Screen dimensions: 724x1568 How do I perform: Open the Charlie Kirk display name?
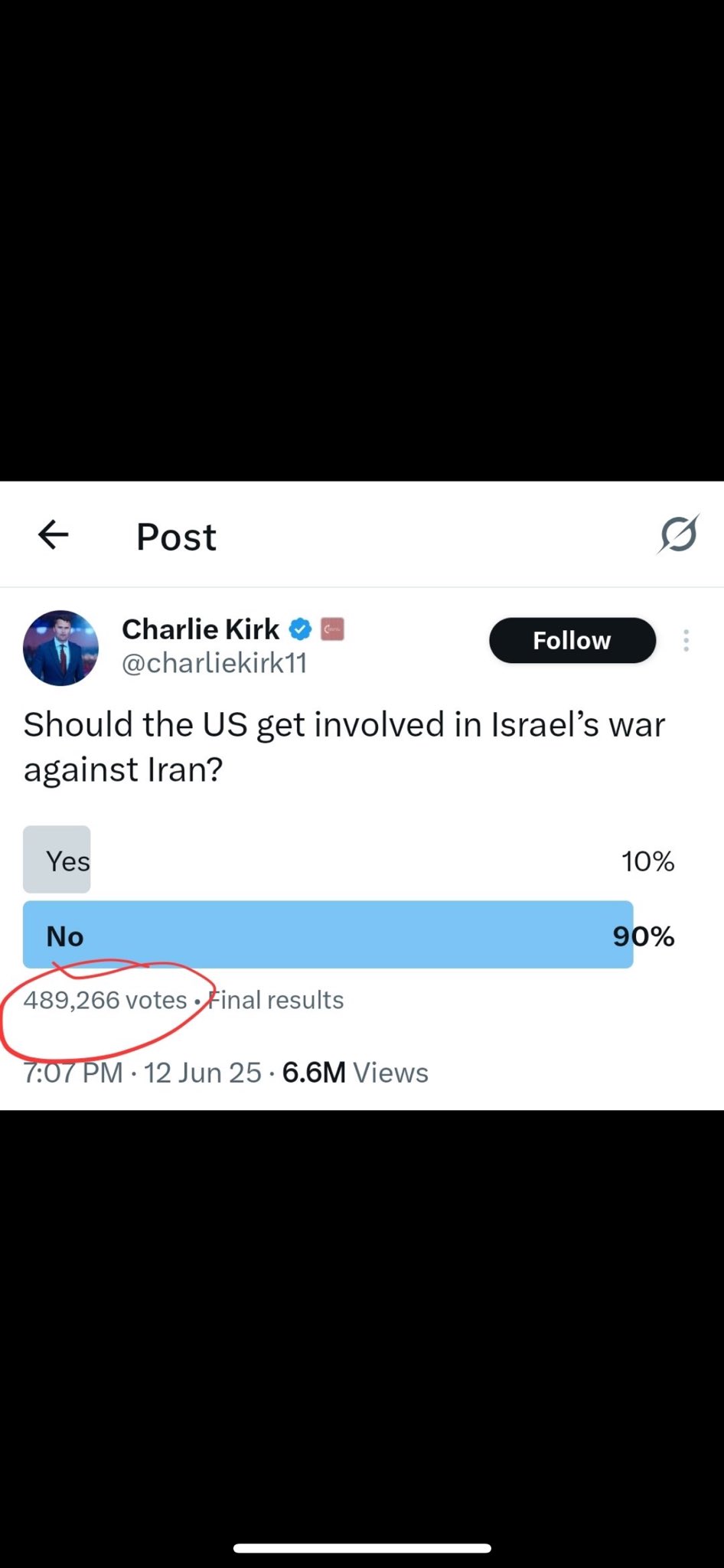point(201,629)
